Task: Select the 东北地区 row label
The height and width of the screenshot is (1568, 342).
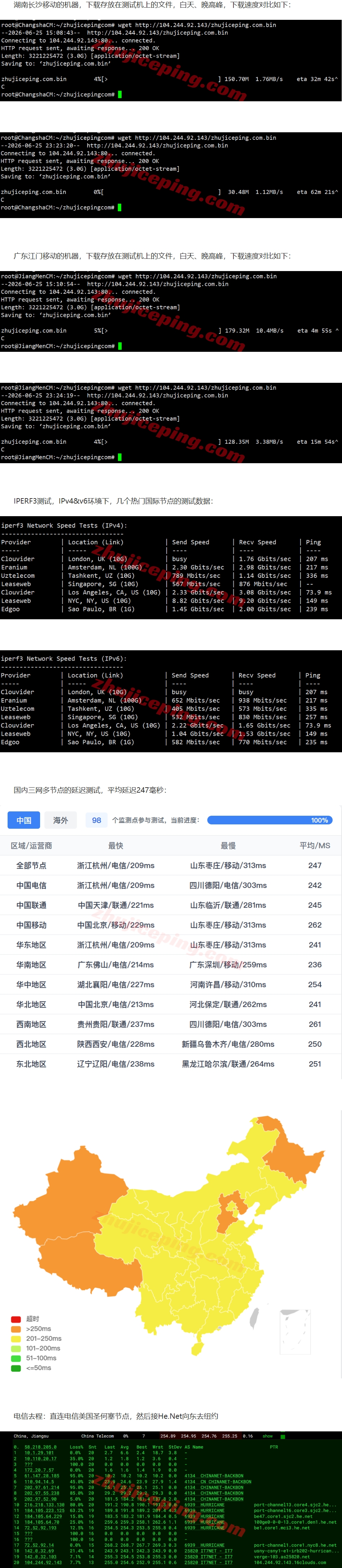Action: click(x=31, y=1064)
